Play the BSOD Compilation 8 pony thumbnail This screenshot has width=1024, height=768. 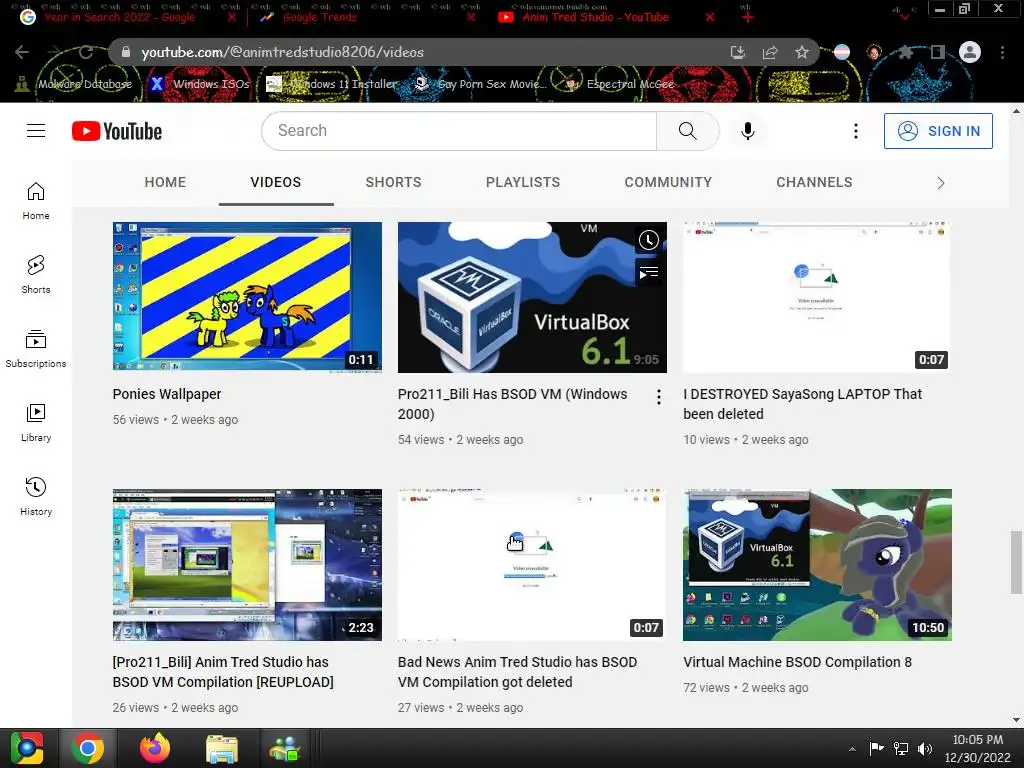click(x=817, y=565)
